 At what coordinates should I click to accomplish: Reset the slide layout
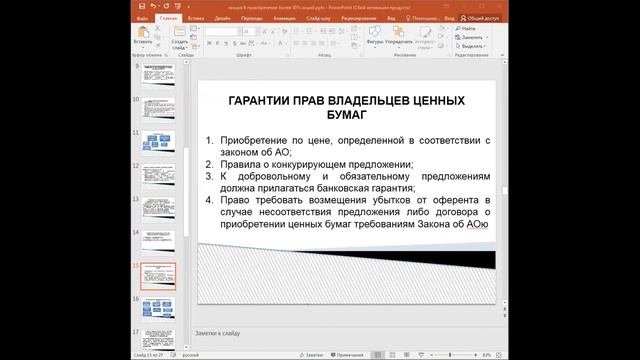click(194, 37)
